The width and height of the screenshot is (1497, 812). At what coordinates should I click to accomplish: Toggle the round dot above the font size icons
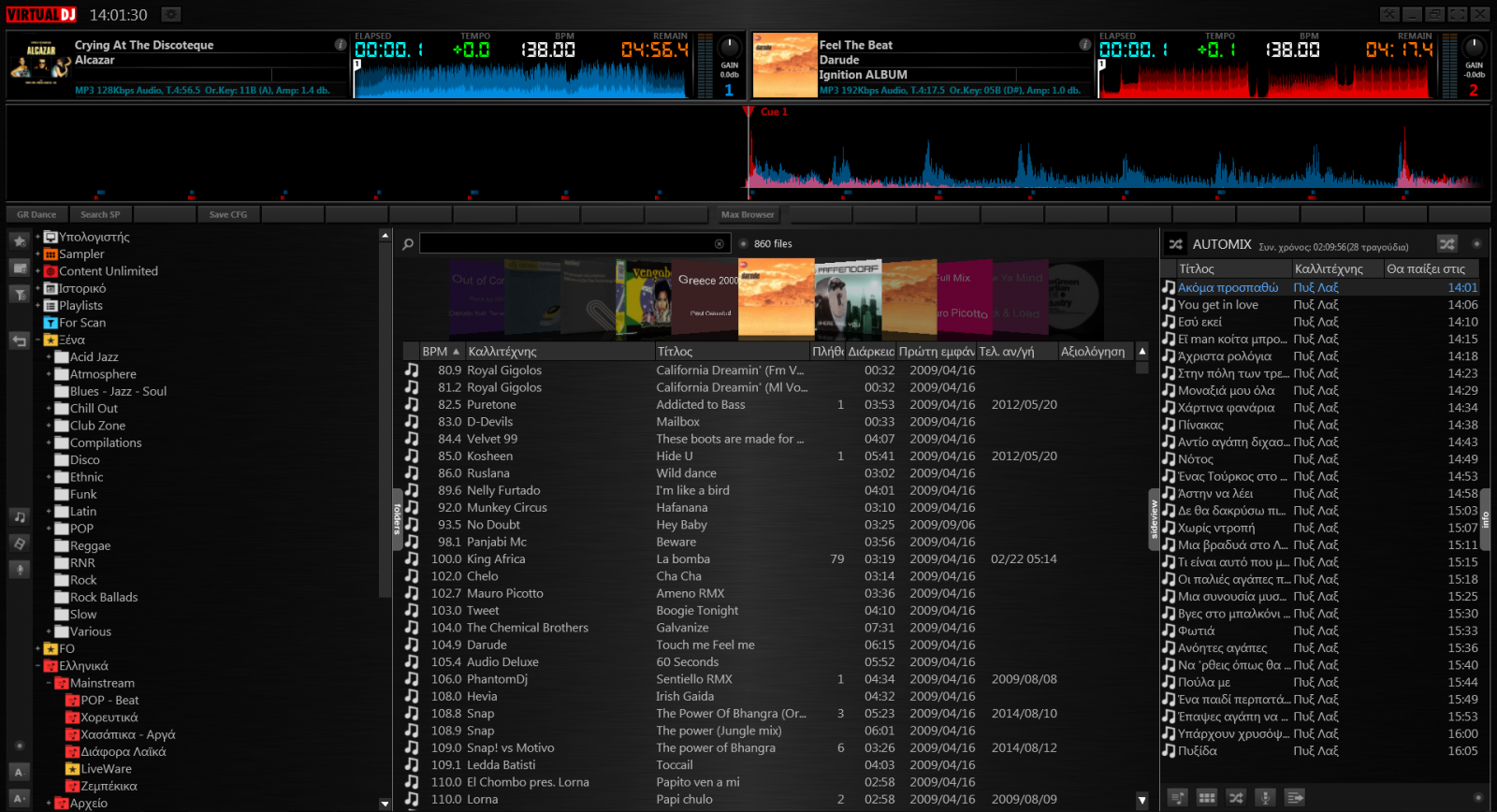[20, 746]
